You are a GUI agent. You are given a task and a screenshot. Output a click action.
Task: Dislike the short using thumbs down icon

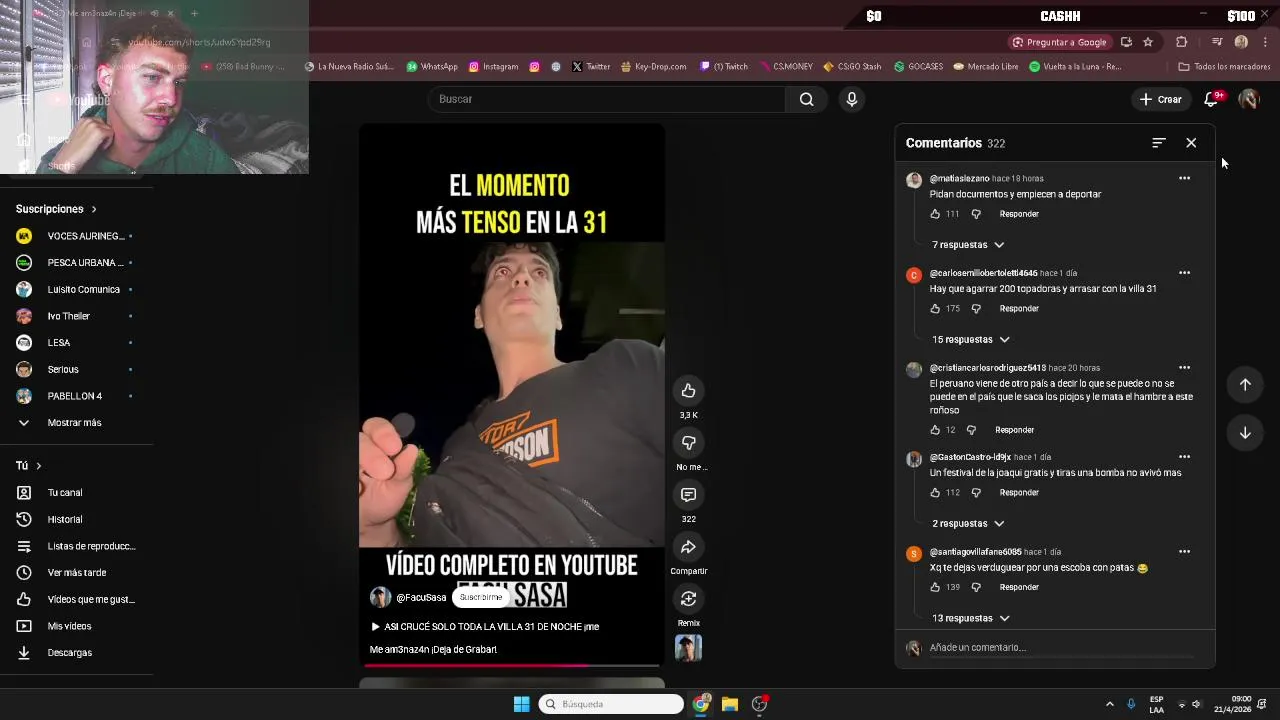(x=688, y=442)
